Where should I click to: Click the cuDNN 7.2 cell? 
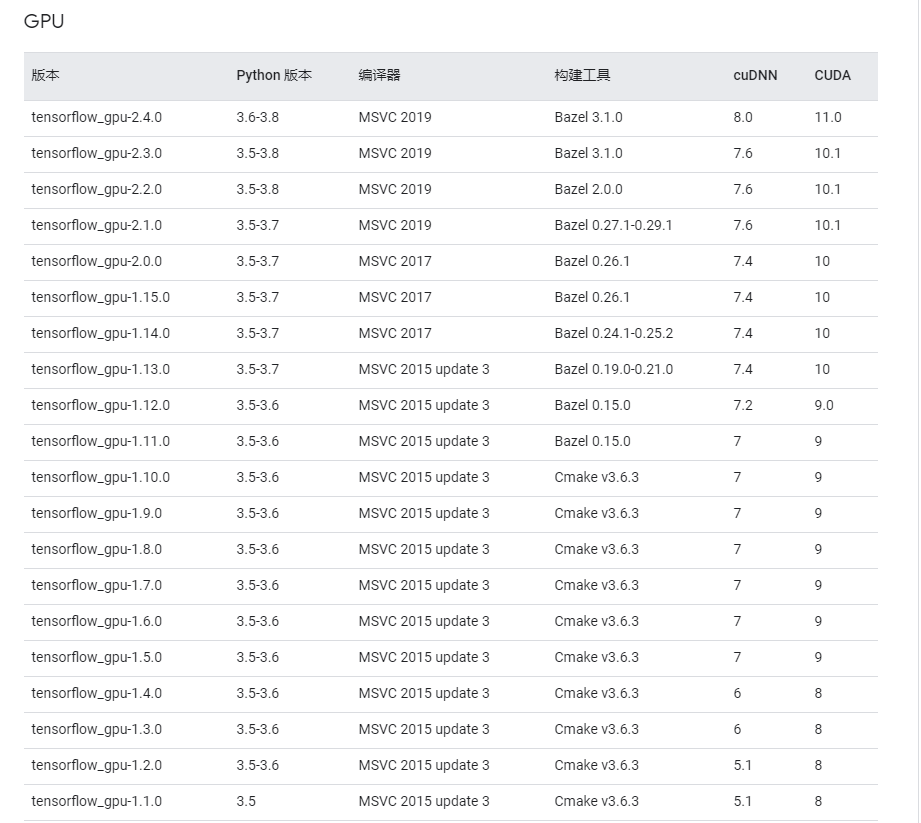pos(743,405)
